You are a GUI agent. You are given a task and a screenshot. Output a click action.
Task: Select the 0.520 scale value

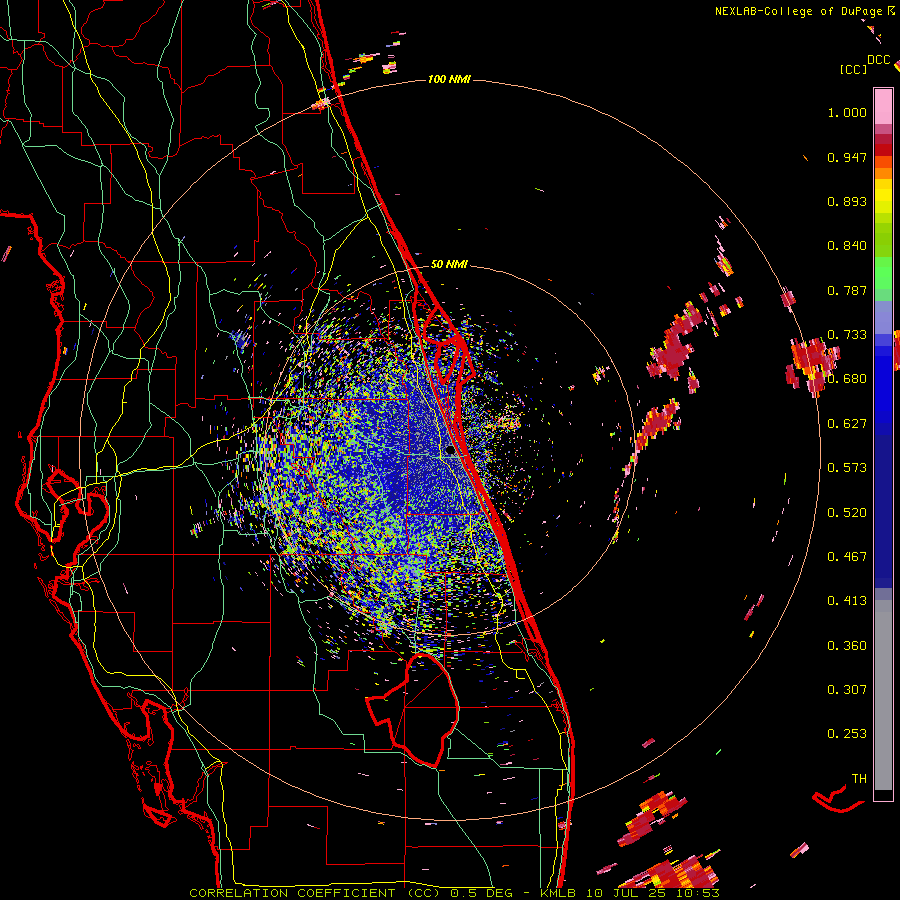coord(847,513)
